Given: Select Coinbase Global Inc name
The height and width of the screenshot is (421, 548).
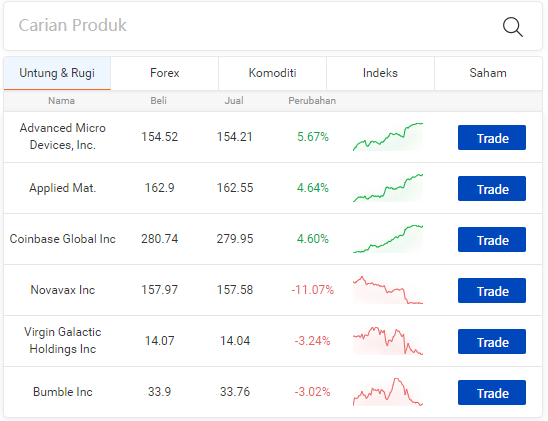Looking at the screenshot, I should pyautogui.click(x=63, y=239).
